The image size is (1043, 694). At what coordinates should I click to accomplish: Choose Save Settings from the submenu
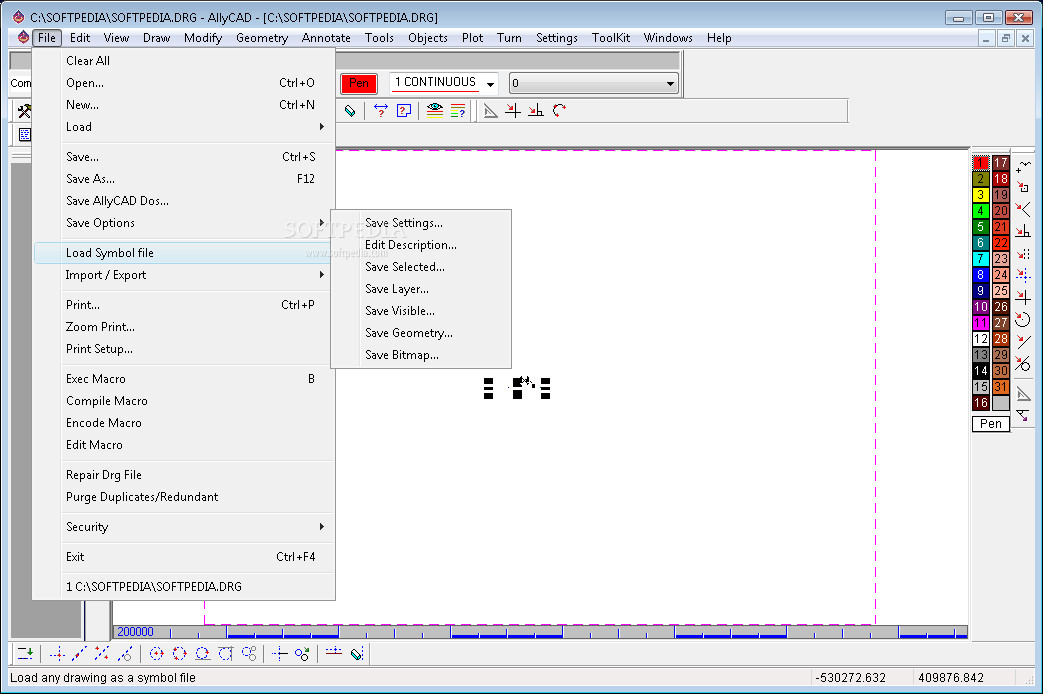pyautogui.click(x=421, y=223)
